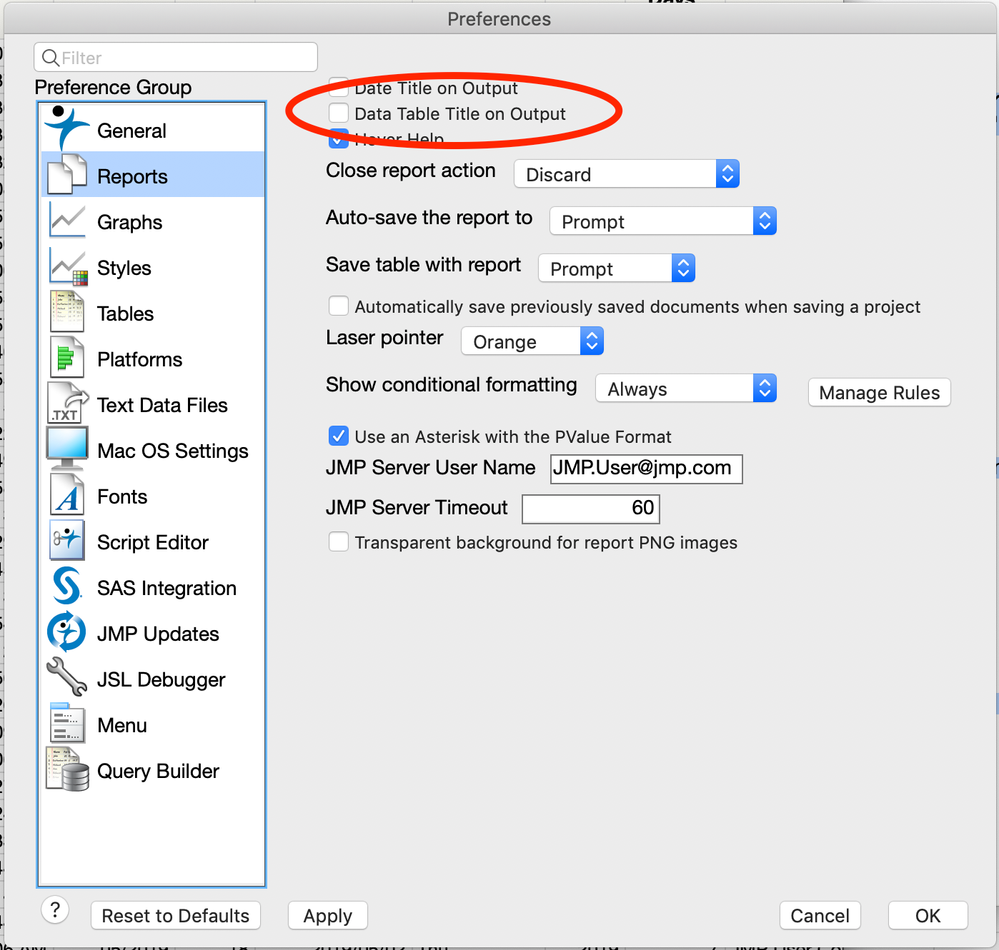Cancel the Preferences dialog
The height and width of the screenshot is (950, 999).
pos(820,916)
